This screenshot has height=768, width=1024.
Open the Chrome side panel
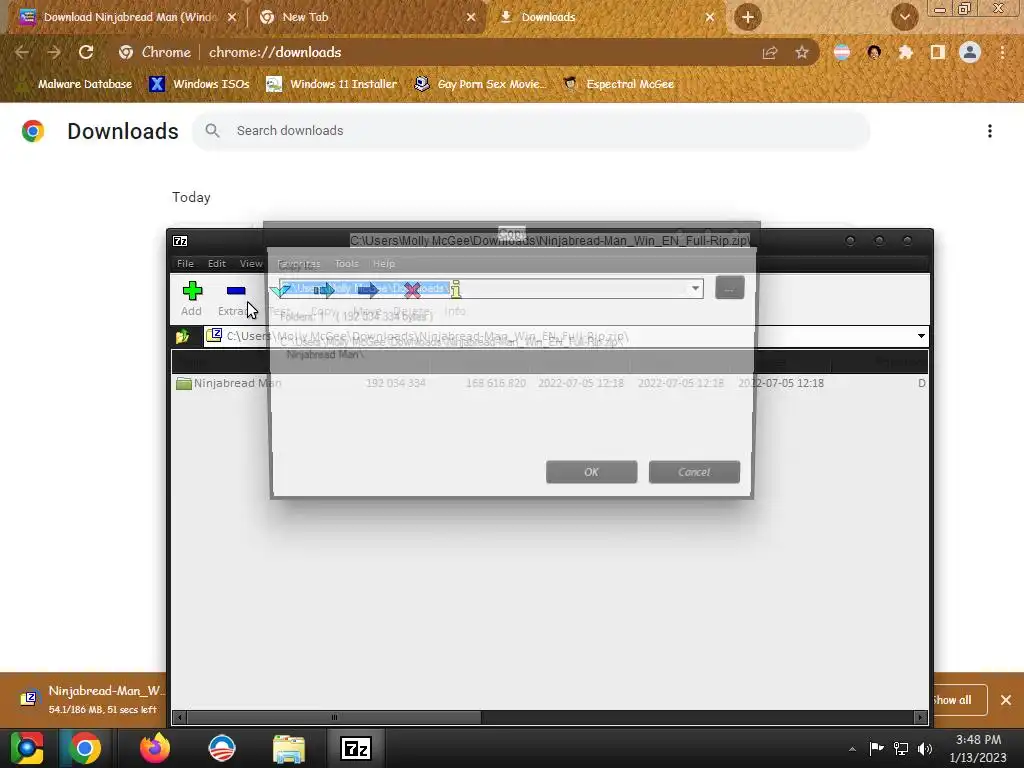[938, 52]
